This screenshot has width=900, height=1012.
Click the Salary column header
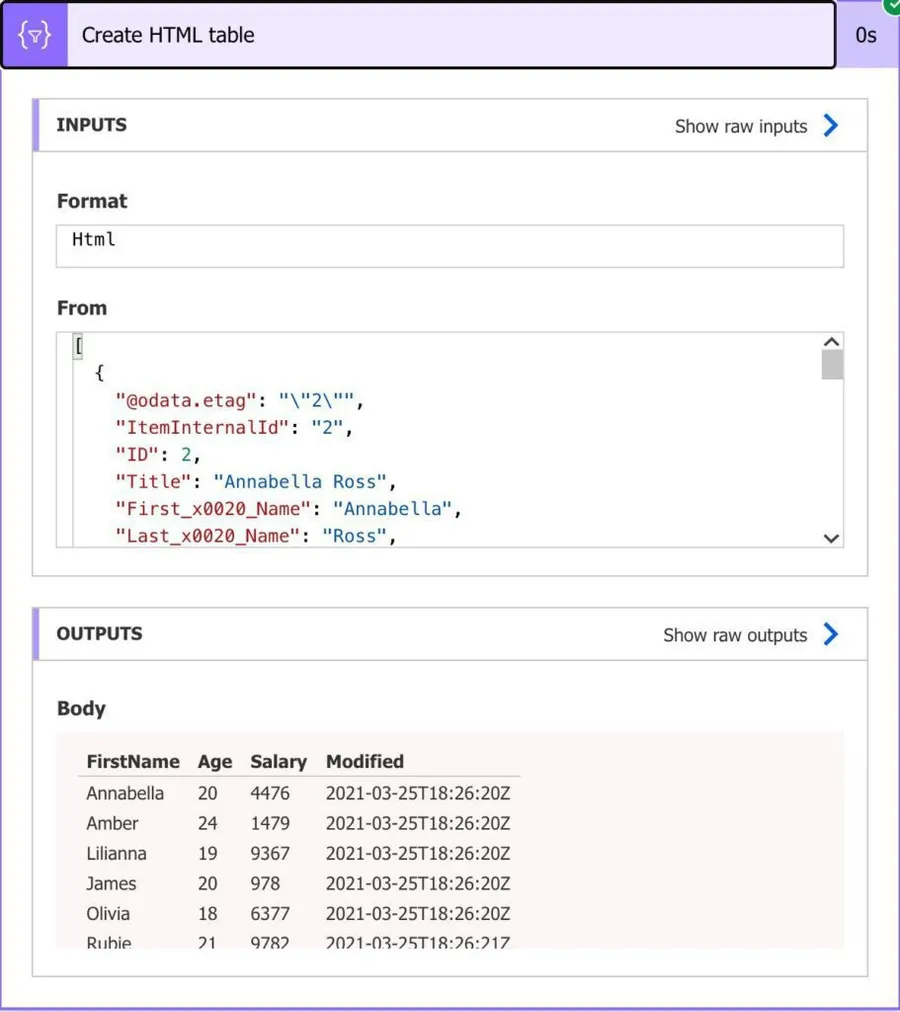click(x=278, y=762)
